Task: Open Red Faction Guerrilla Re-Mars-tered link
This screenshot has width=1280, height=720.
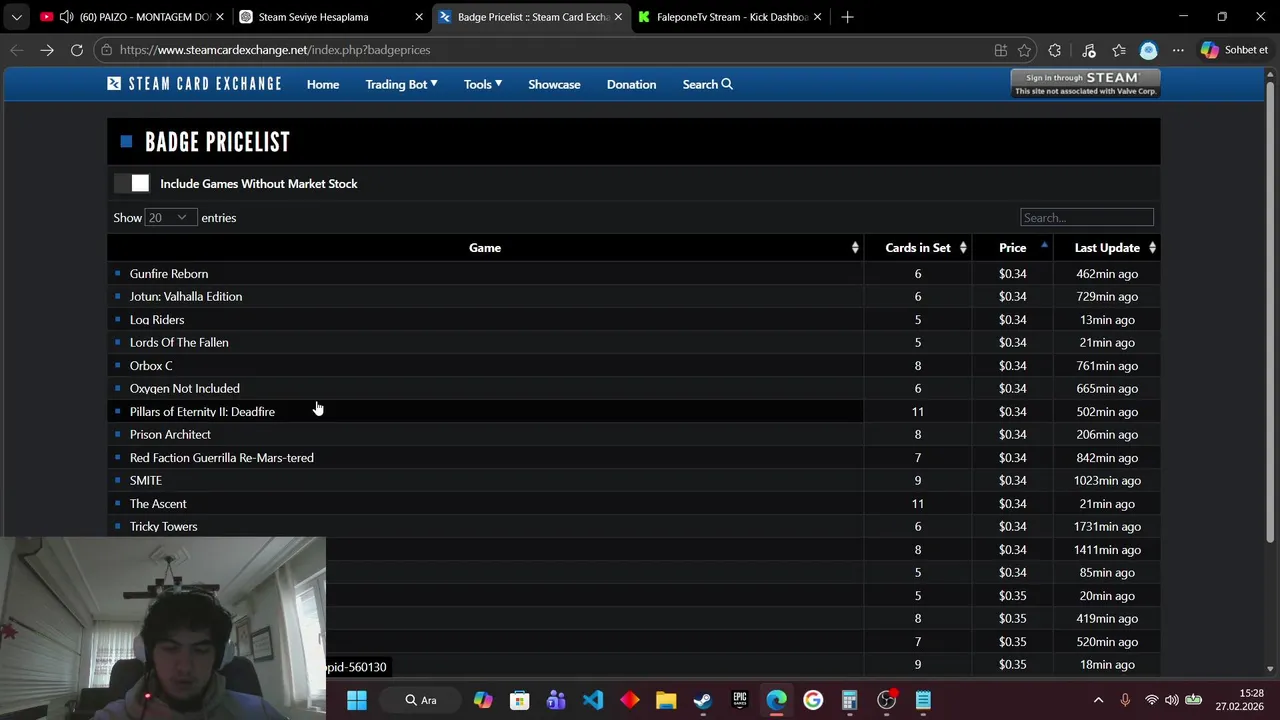Action: (222, 457)
